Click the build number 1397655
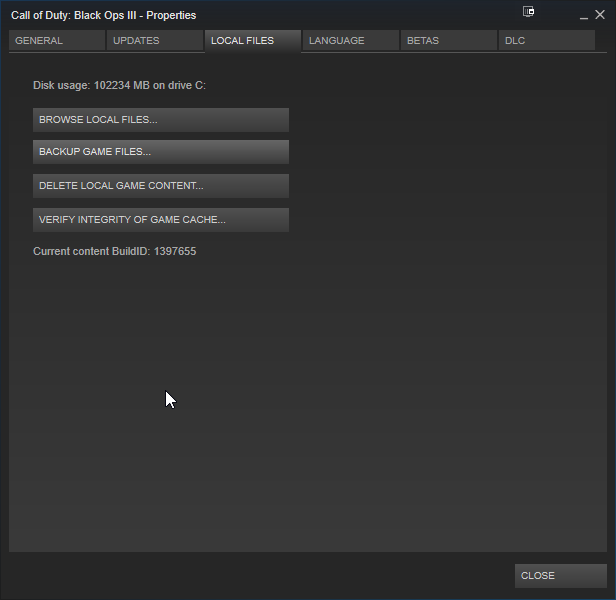Image resolution: width=616 pixels, height=600 pixels. 174,252
